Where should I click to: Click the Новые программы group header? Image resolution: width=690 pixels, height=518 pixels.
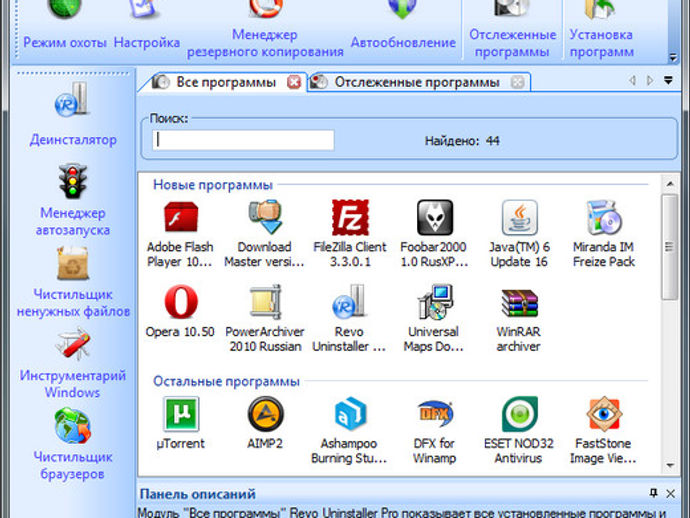(213, 185)
